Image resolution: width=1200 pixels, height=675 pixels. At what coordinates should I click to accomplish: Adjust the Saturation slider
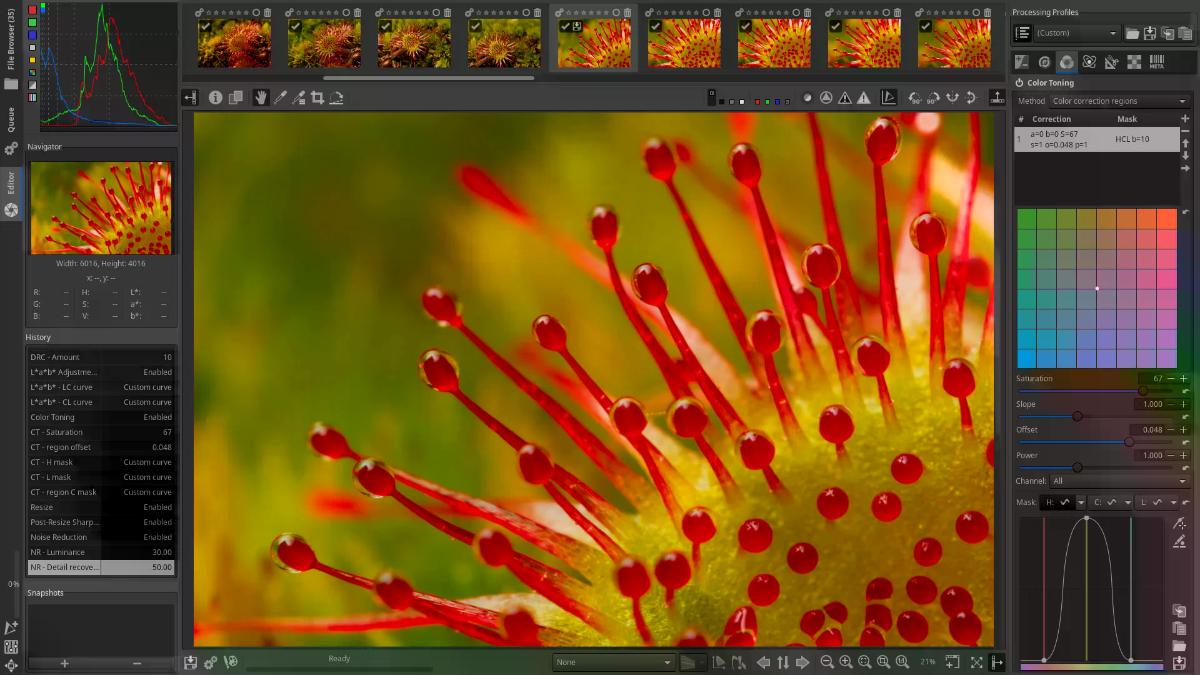[1095, 391]
